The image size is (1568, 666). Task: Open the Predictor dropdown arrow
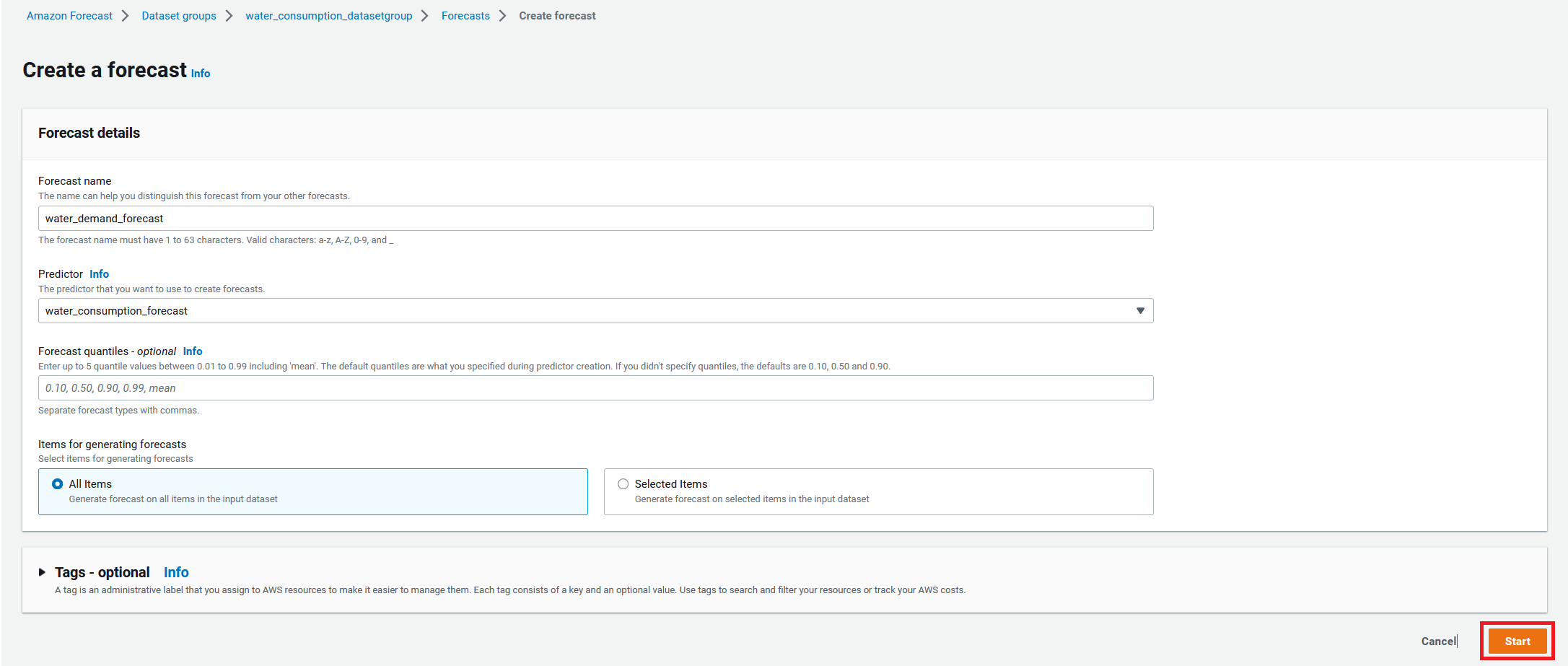coord(1140,311)
